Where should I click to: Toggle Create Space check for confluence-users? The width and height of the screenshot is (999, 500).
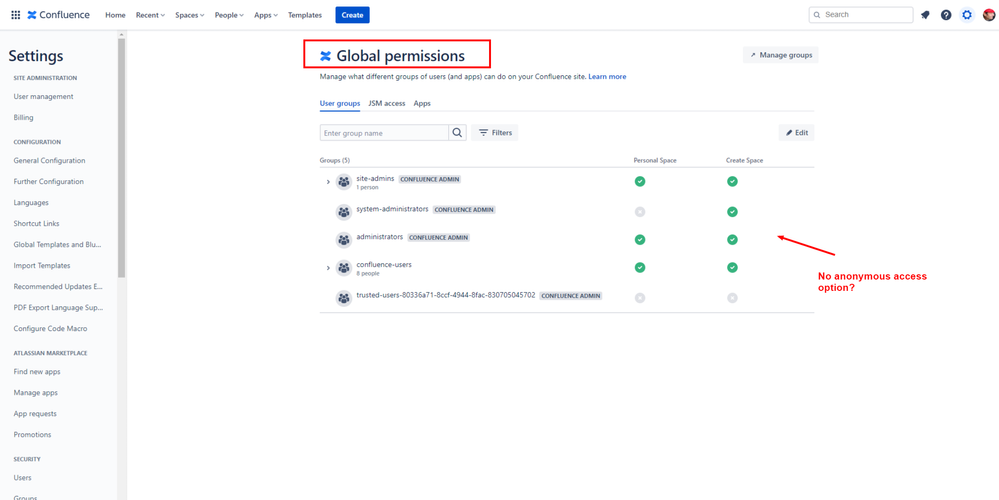(733, 268)
